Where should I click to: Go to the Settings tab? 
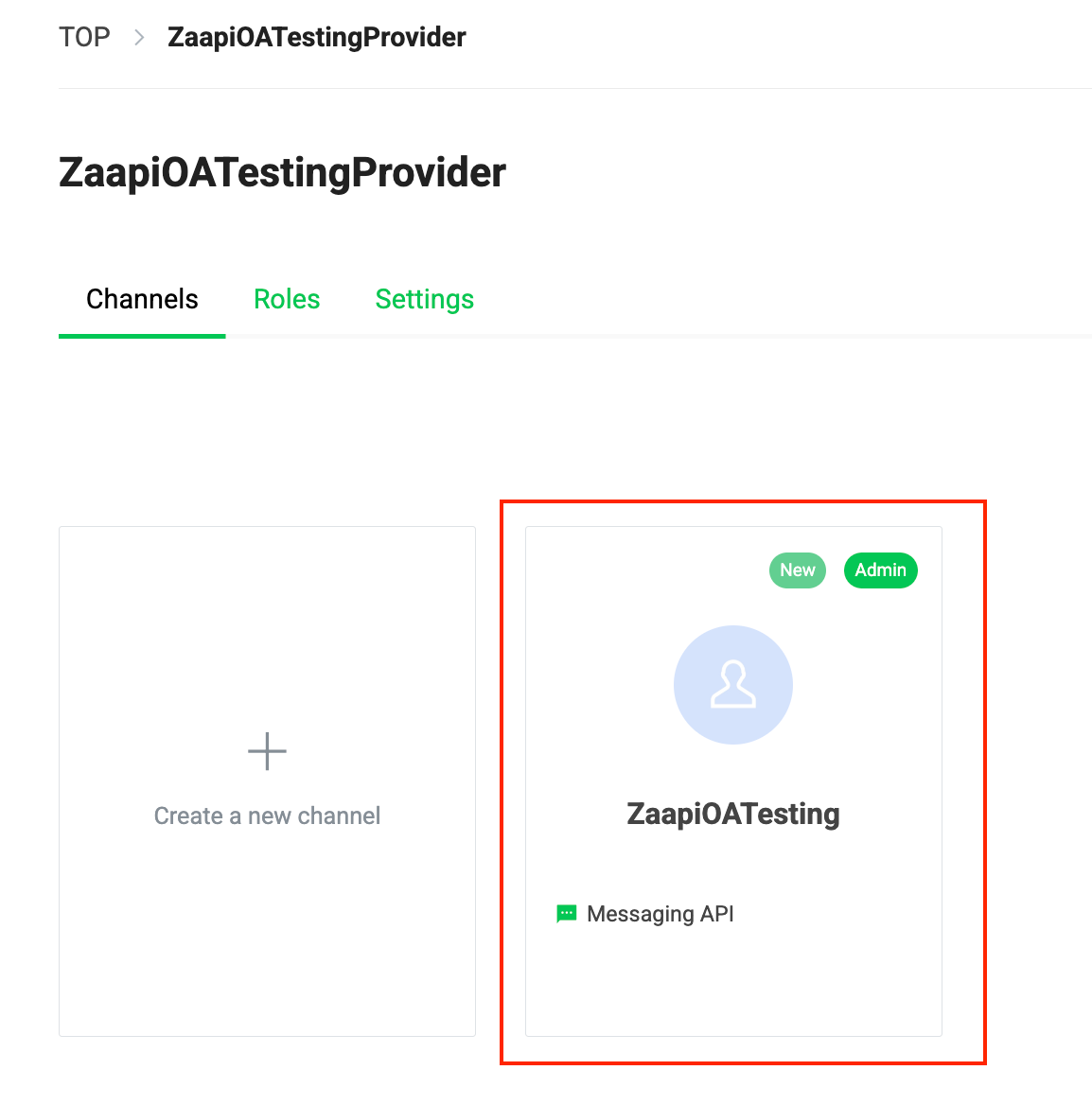point(424,299)
